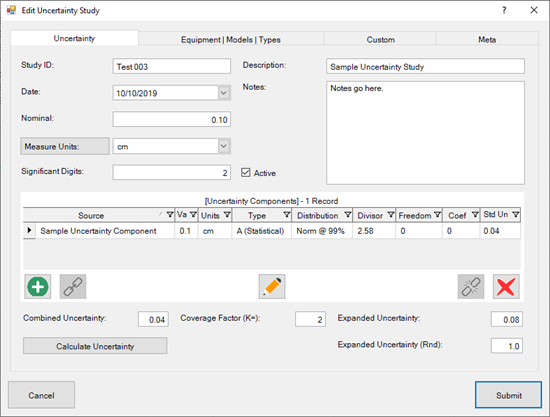Viewport: 550px width, 417px height.
Task: Switch to the Equipment | Models | Types tab
Action: pyautogui.click(x=231, y=40)
